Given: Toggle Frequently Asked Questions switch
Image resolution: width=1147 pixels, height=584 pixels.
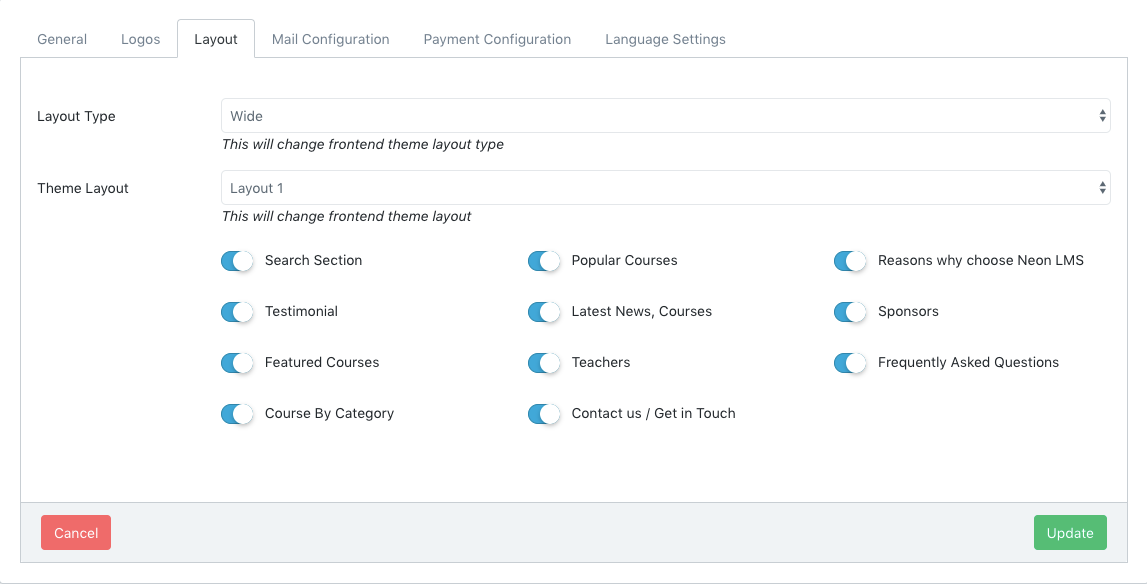Looking at the screenshot, I should (x=850, y=363).
